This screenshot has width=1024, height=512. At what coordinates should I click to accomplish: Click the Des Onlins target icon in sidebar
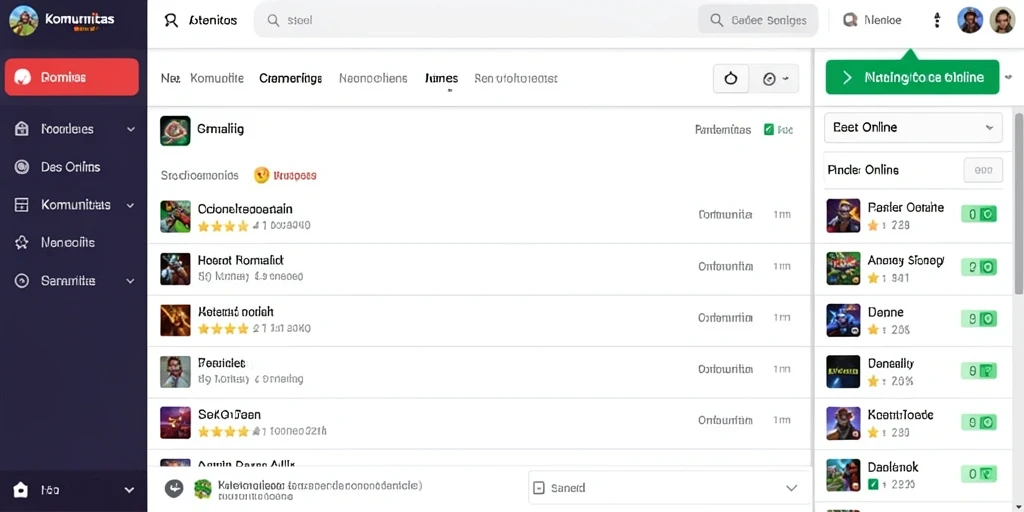coord(22,167)
